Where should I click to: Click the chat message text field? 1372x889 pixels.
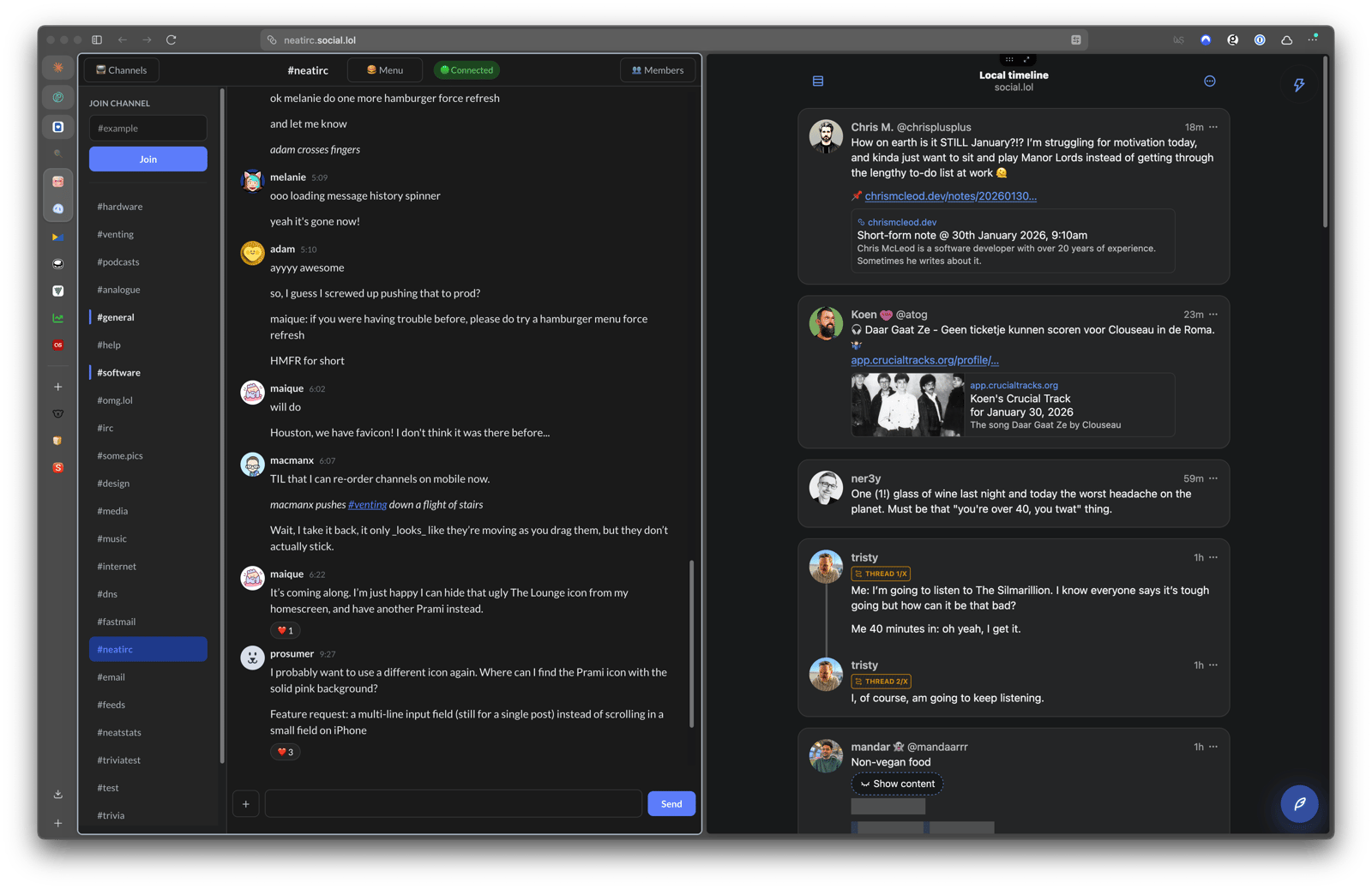pos(453,804)
